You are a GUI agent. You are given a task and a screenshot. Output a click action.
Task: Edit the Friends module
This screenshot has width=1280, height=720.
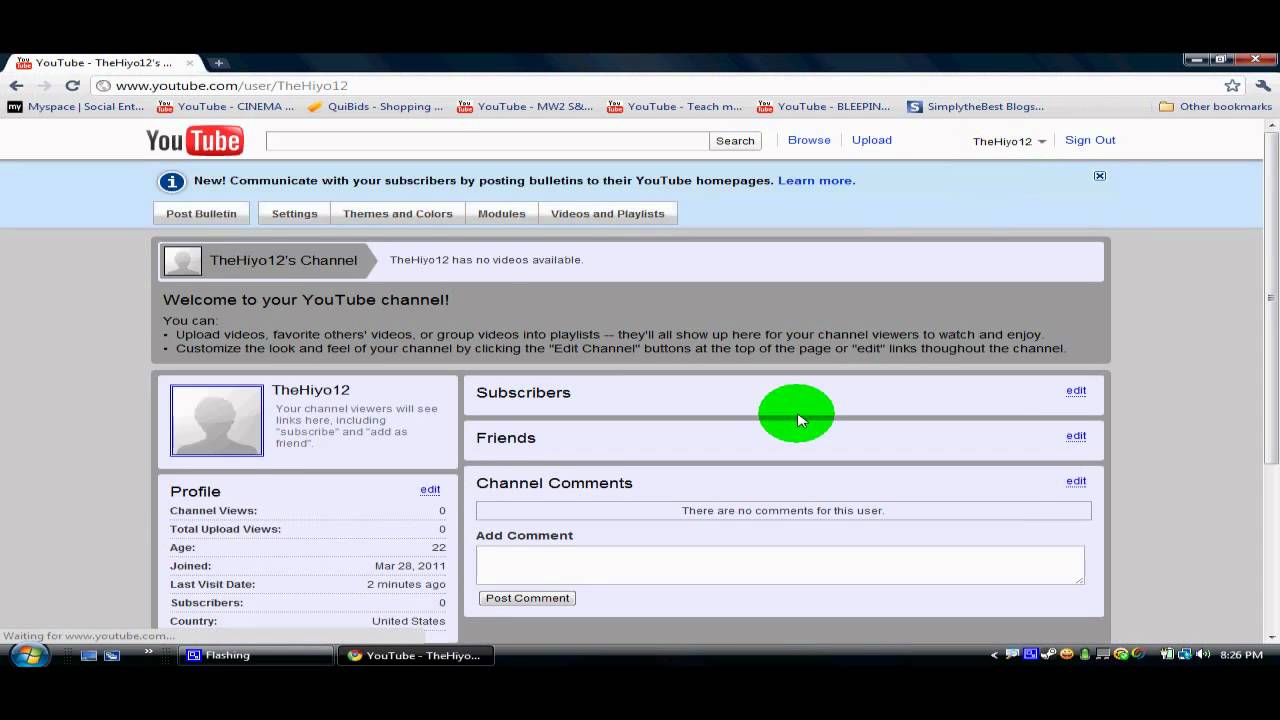(x=1076, y=435)
